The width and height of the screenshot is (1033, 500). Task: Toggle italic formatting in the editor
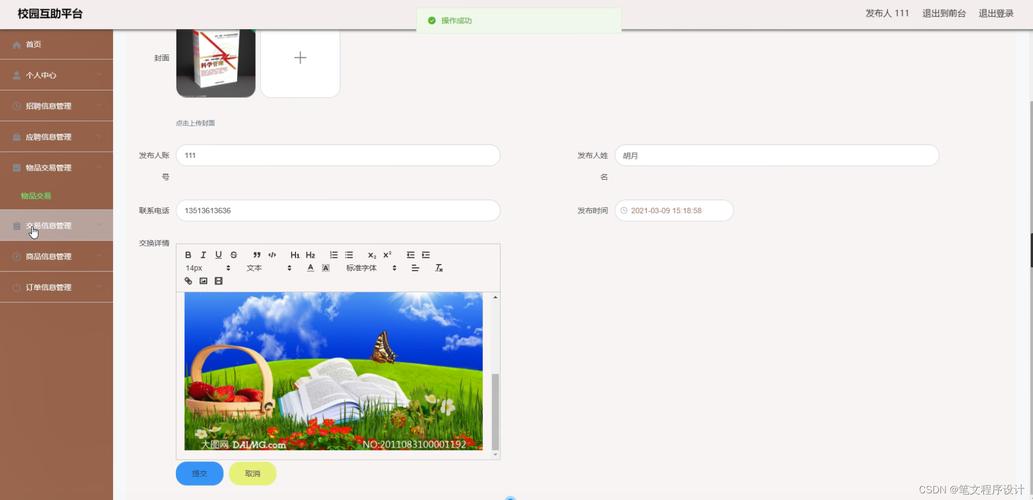tap(203, 255)
